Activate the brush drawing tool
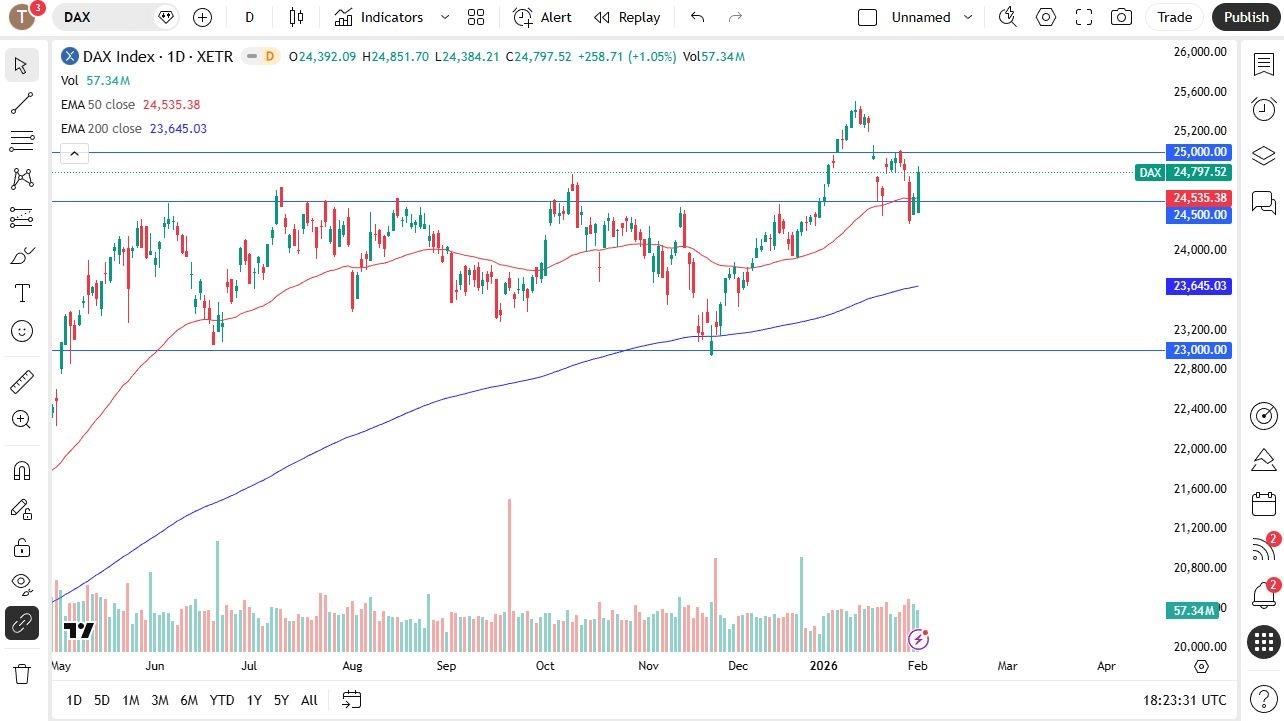Screen dimensions: 1284x721 (21, 254)
